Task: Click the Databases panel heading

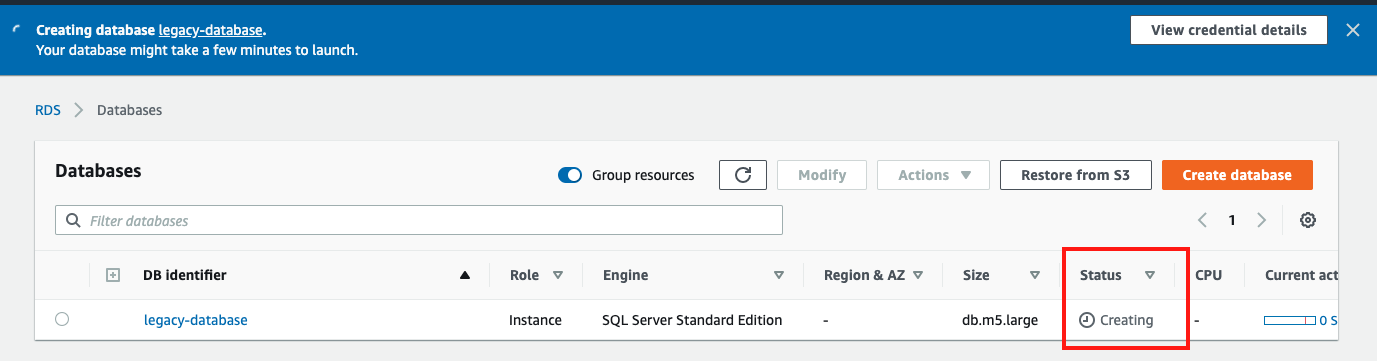Action: pyautogui.click(x=98, y=171)
